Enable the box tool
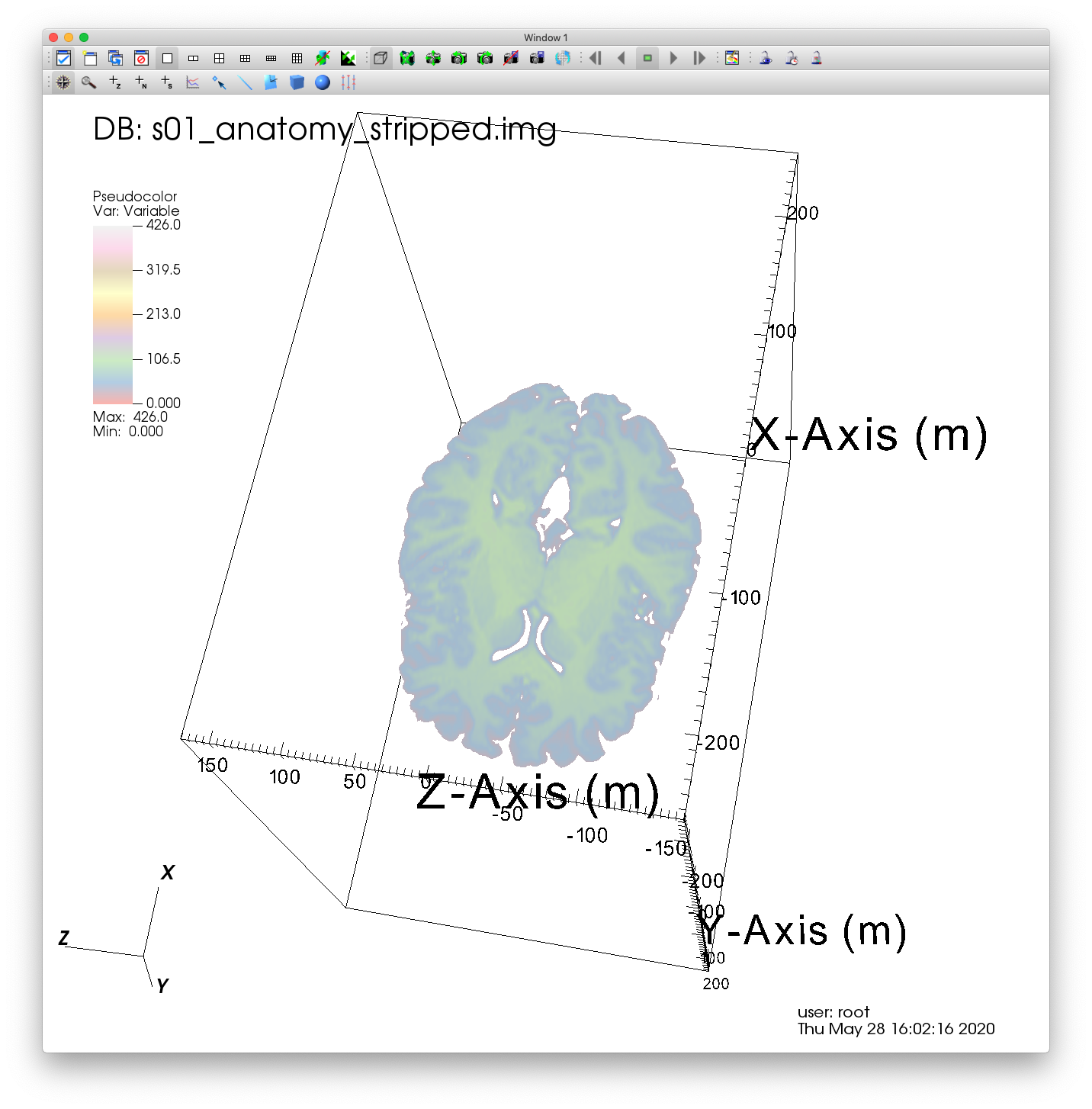Image resolution: width=1092 pixels, height=1109 pixels. [x=297, y=82]
